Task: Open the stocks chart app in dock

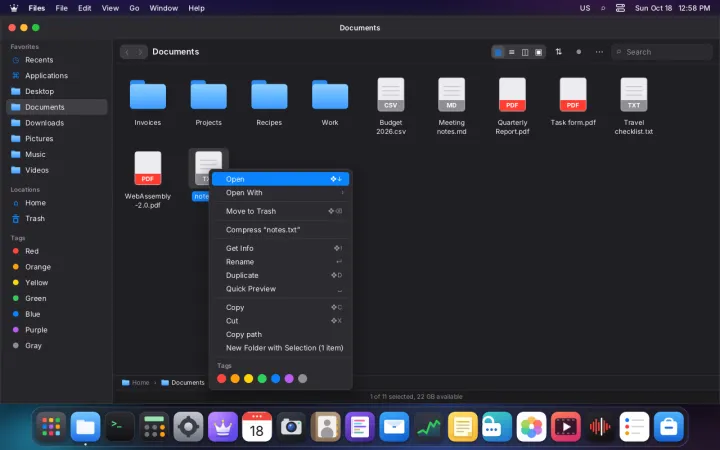Action: pos(428,427)
